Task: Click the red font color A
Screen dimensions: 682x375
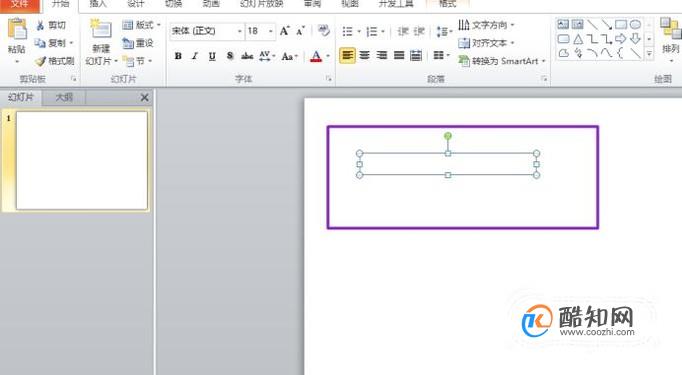Action: 316,56
